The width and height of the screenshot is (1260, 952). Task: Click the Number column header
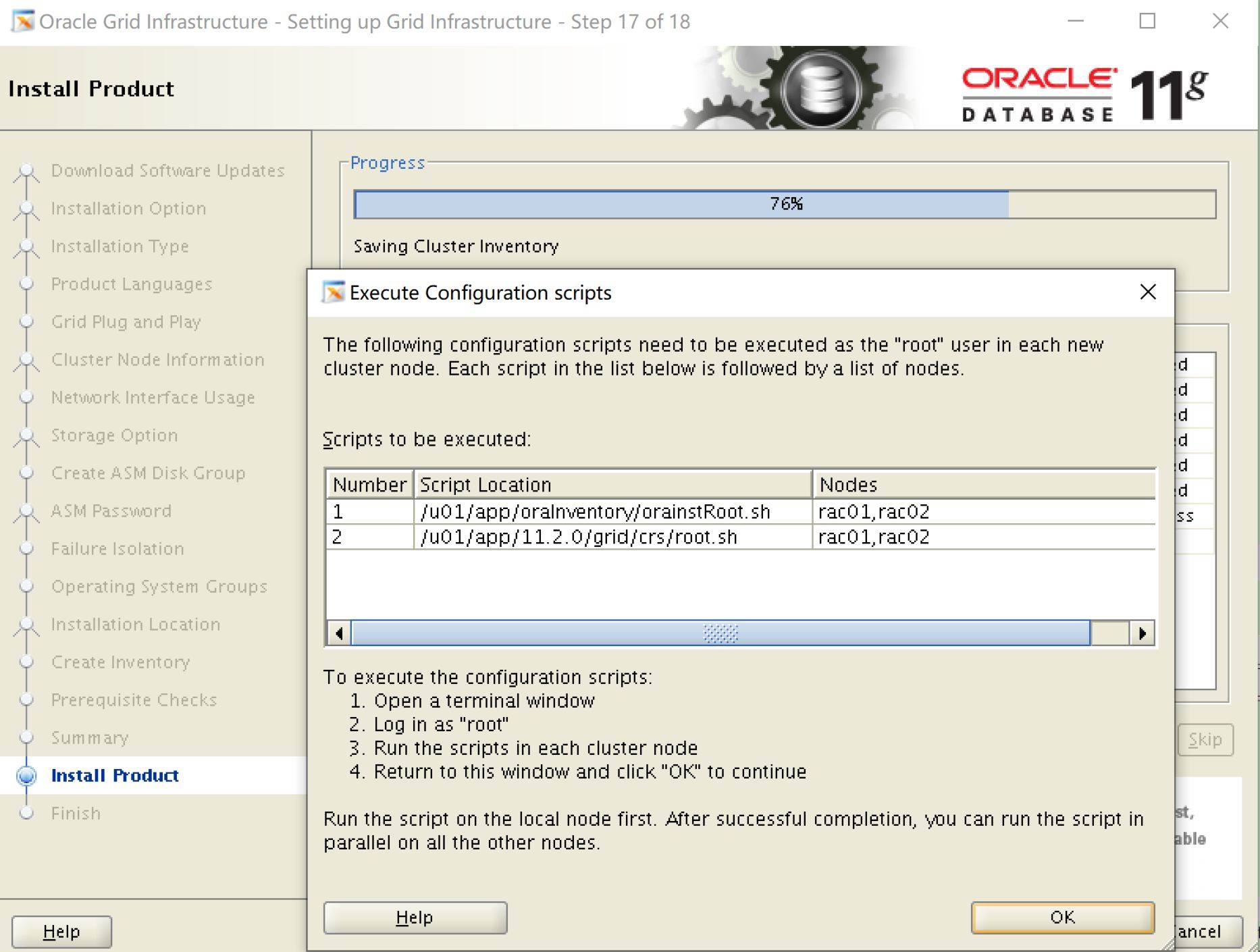[369, 485]
